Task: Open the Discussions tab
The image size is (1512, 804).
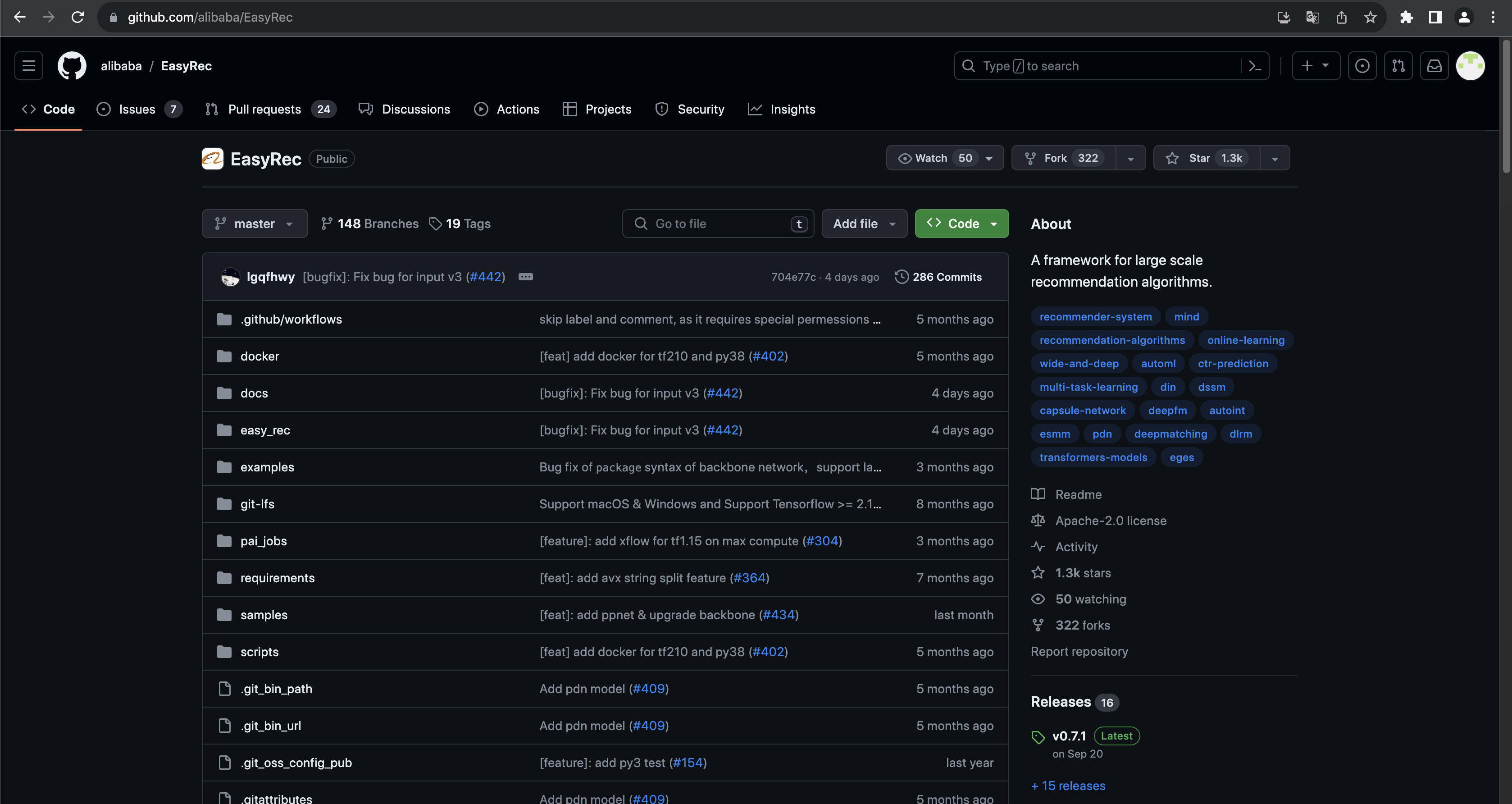Action: [x=405, y=109]
